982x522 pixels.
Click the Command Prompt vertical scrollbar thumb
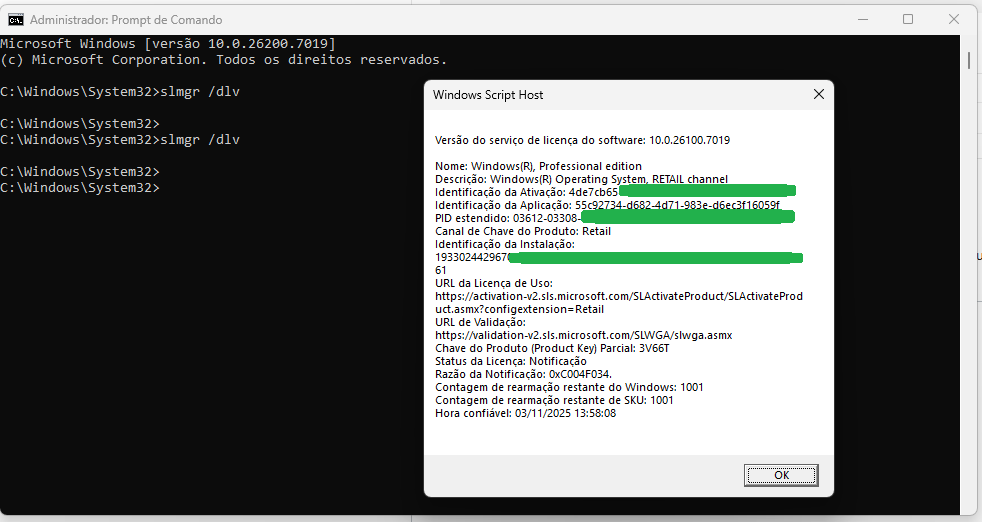click(x=969, y=61)
